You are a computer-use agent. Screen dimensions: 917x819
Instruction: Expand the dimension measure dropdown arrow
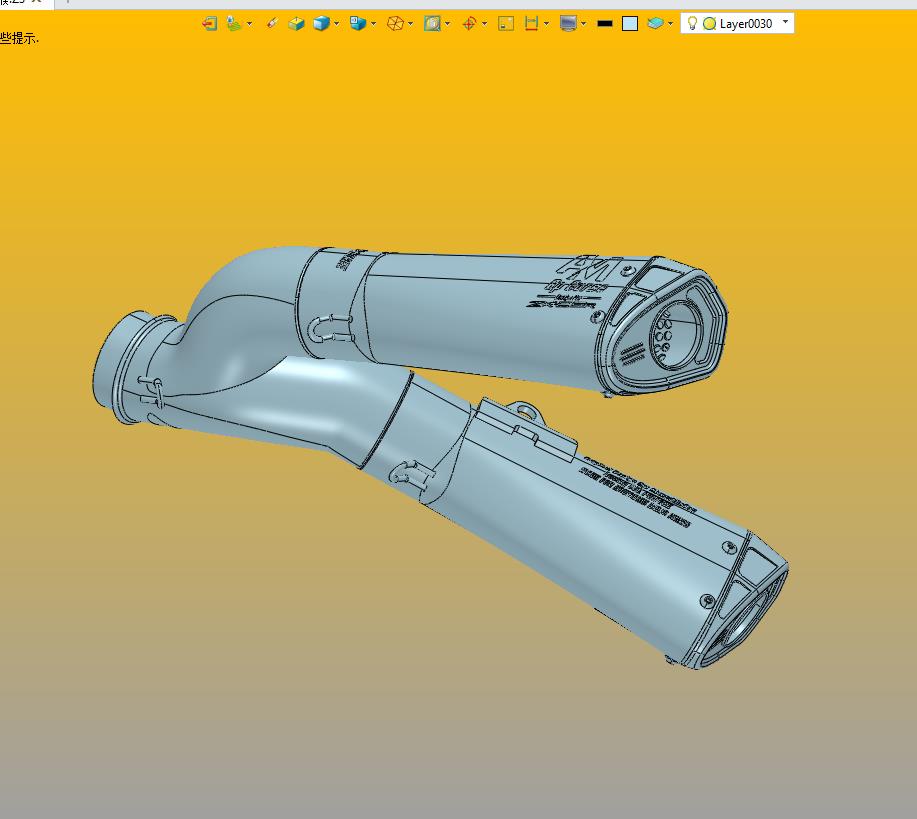(547, 24)
